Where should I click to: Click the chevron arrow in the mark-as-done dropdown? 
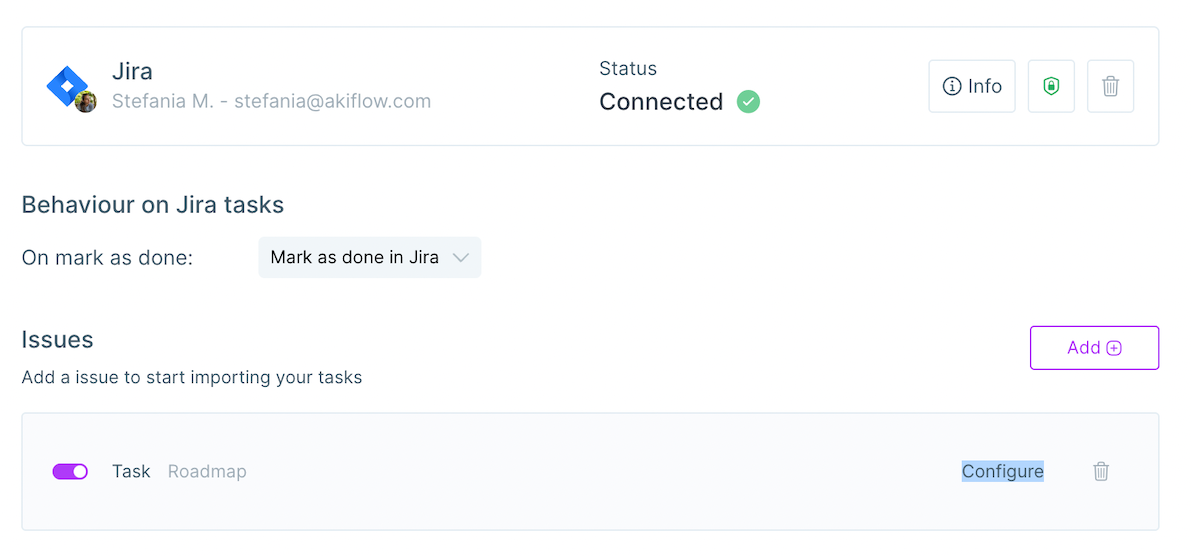coord(460,258)
